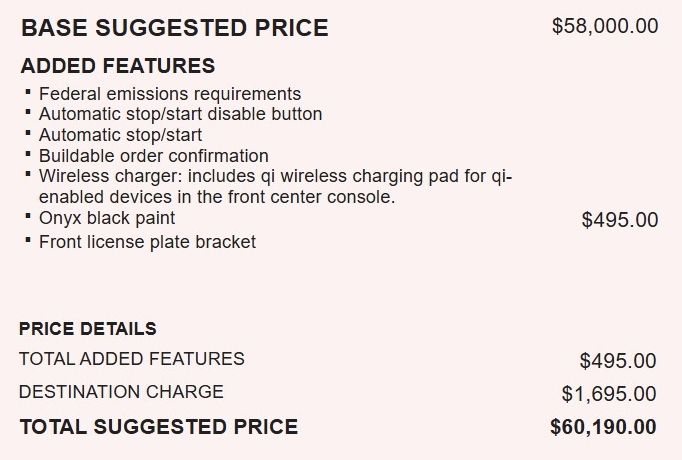This screenshot has width=682, height=460.
Task: Select the $58,000.00 base price amount
Action: [x=605, y=26]
